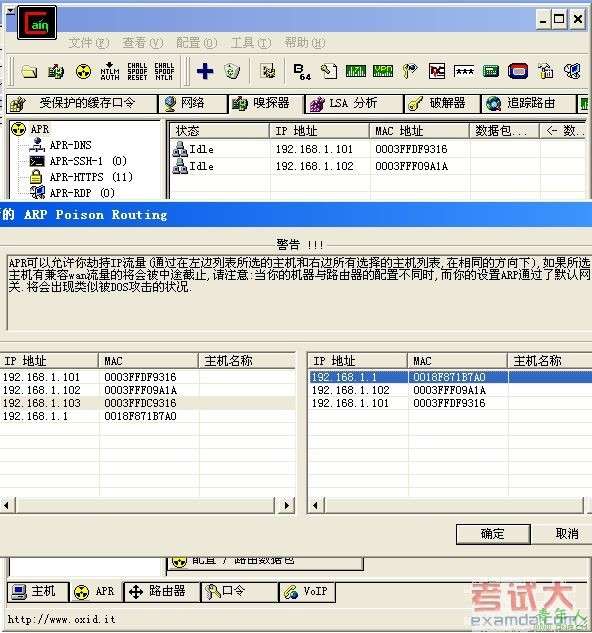Select 192.168.1.102 in left host list

click(x=147, y=390)
